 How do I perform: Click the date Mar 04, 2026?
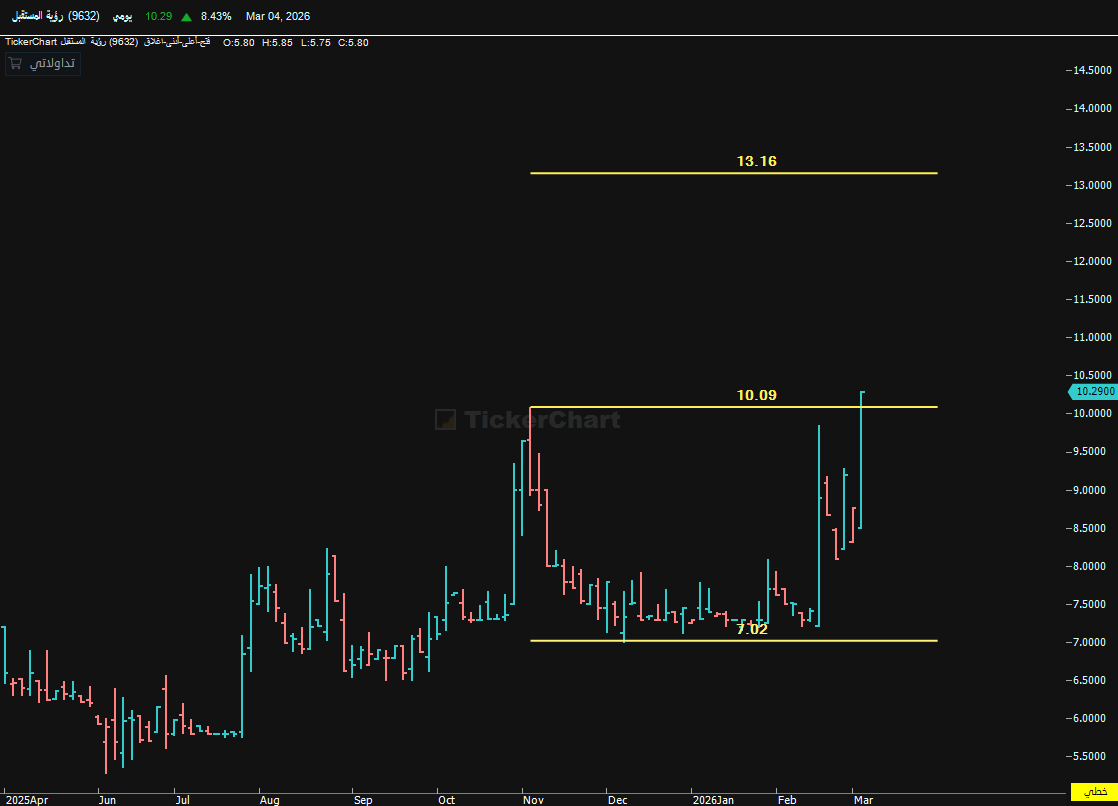point(278,16)
